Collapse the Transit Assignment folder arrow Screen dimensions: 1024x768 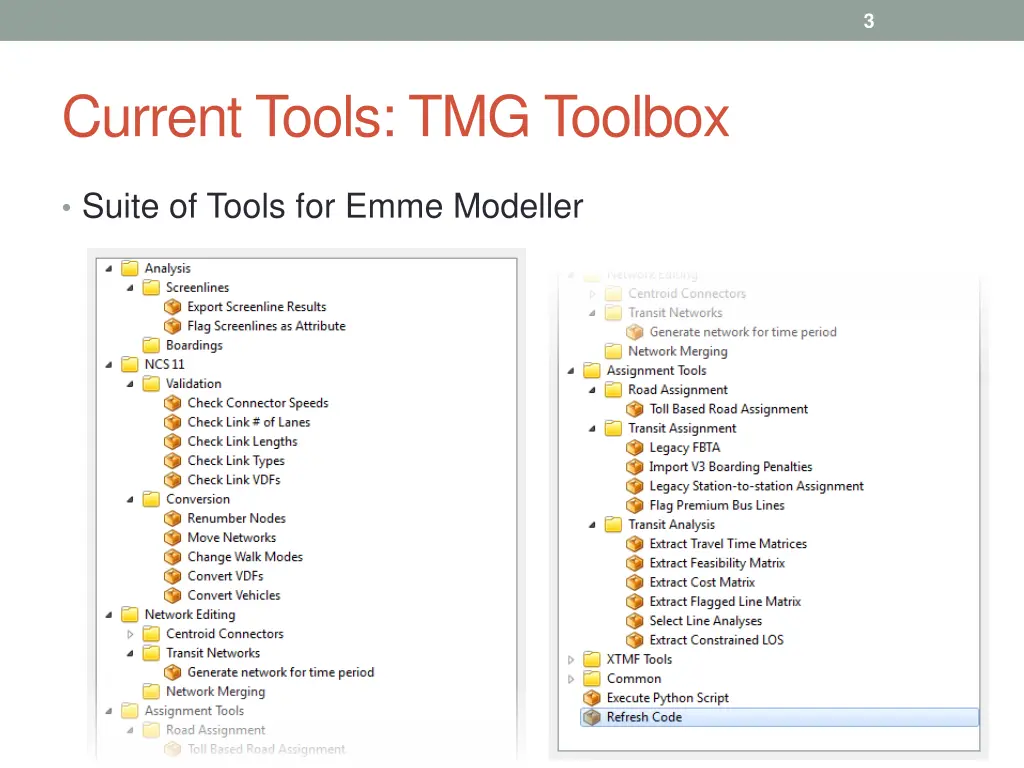coord(592,429)
